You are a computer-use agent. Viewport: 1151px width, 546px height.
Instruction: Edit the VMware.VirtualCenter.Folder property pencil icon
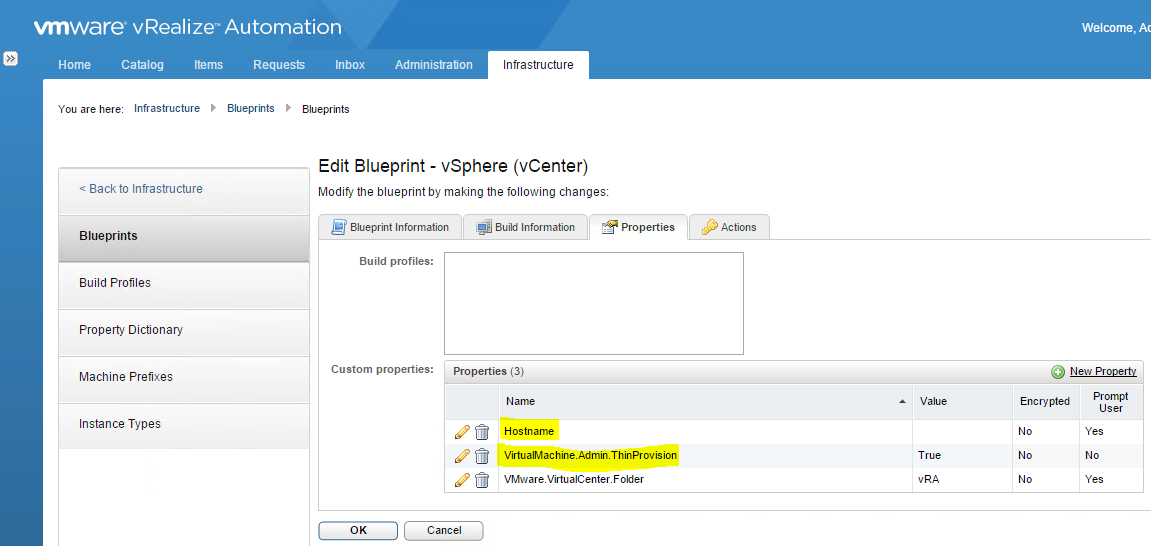point(462,480)
